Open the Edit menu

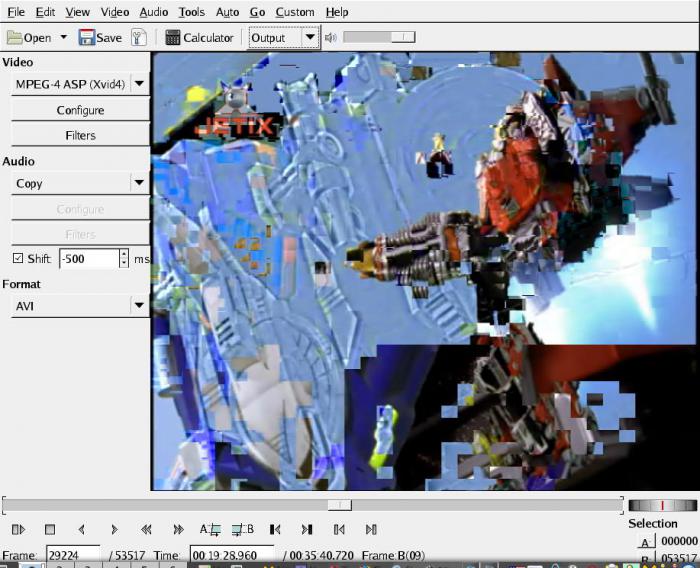click(45, 12)
